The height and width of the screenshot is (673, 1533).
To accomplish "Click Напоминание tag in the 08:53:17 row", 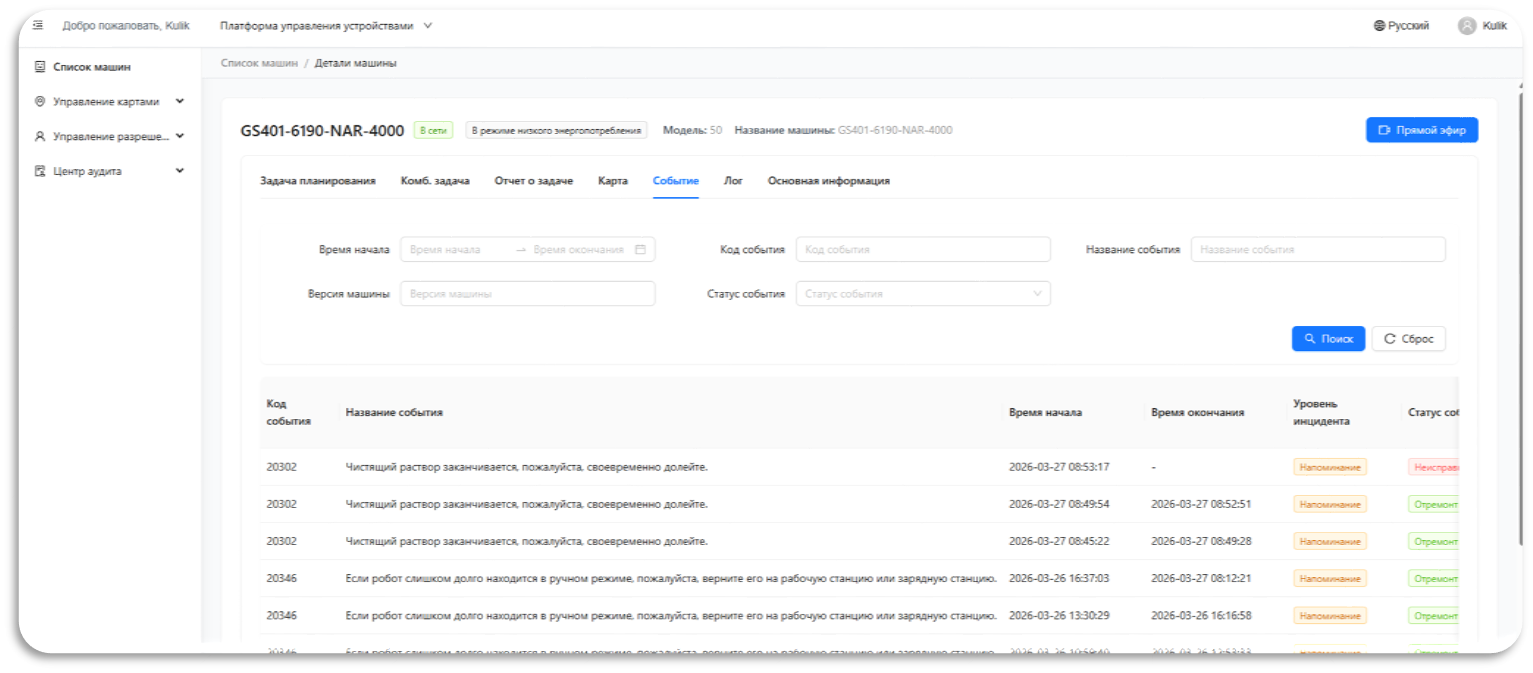I will [x=1329, y=467].
